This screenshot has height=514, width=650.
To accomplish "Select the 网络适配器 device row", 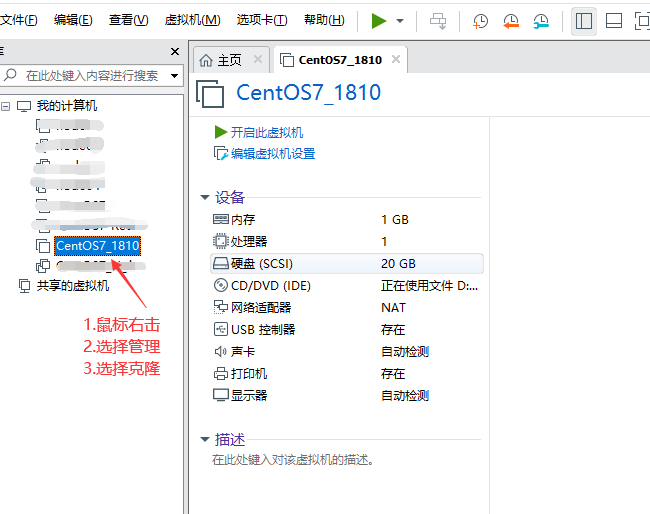I will pos(347,308).
